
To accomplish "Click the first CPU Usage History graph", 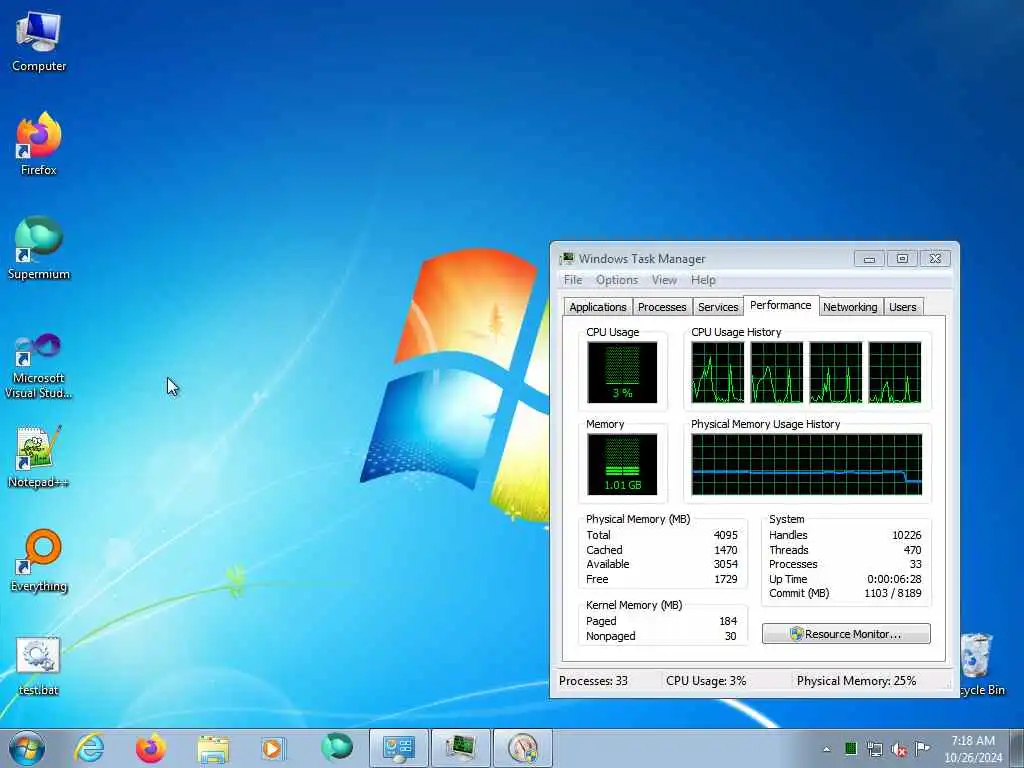I will pos(717,372).
